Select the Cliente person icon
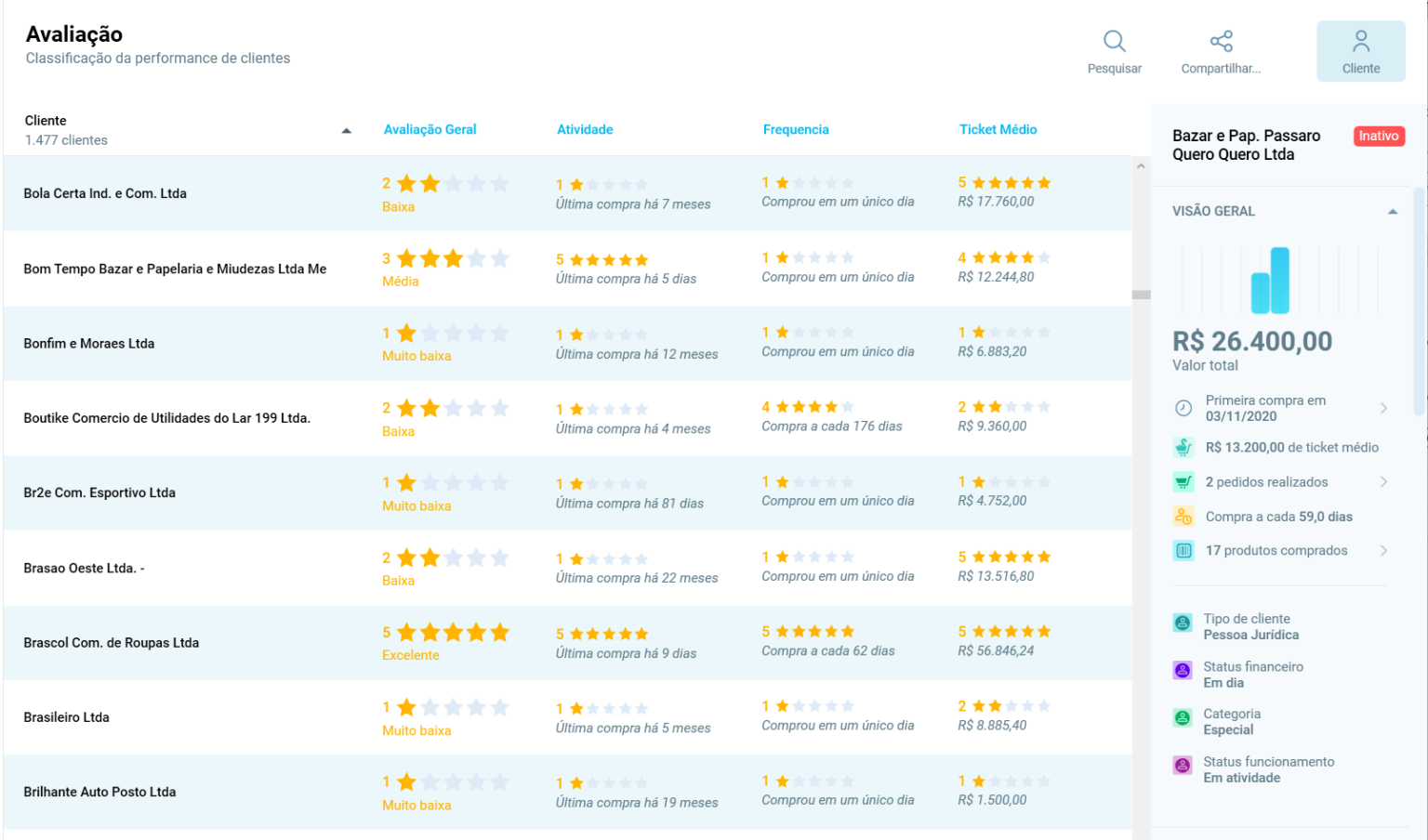 pos(1361,42)
